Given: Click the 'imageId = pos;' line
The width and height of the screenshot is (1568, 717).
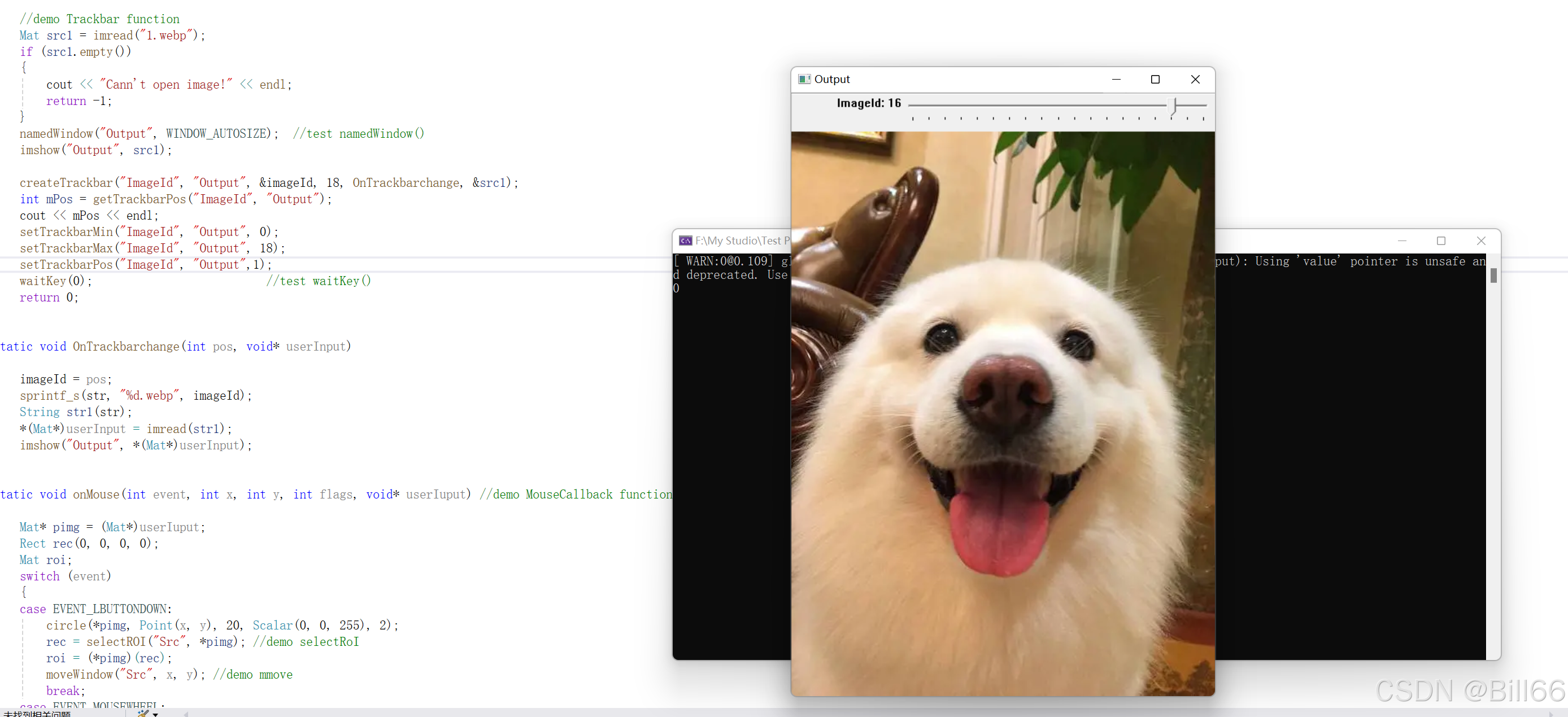Looking at the screenshot, I should tap(66, 379).
